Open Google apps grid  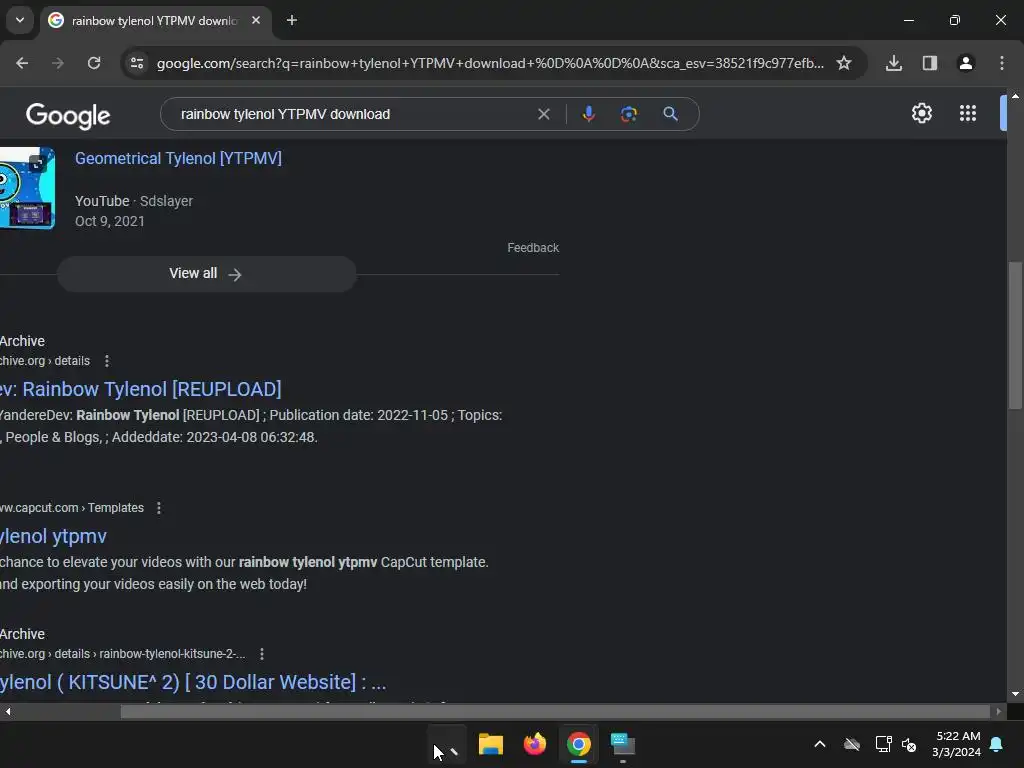(x=968, y=113)
